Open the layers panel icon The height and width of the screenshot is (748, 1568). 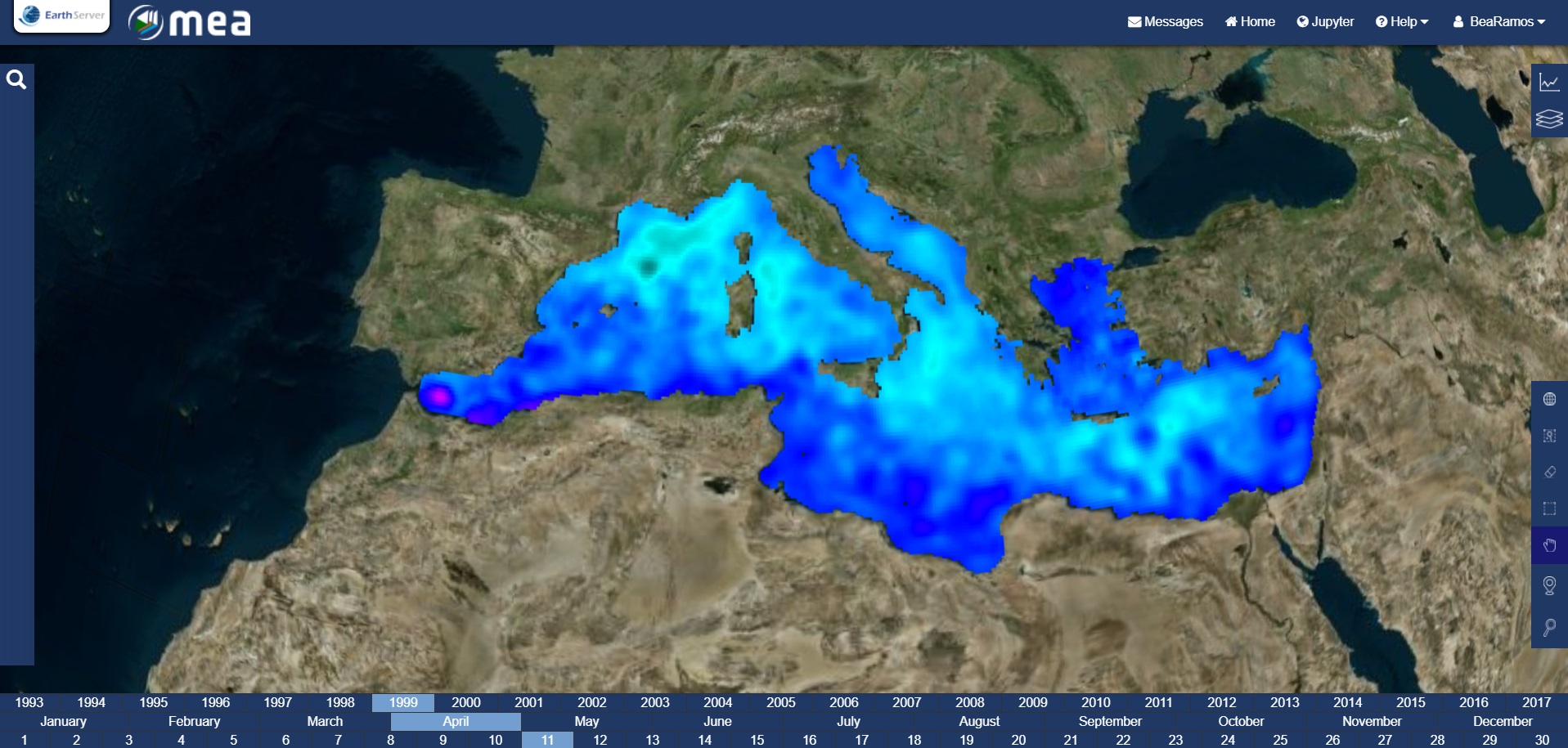tap(1549, 119)
